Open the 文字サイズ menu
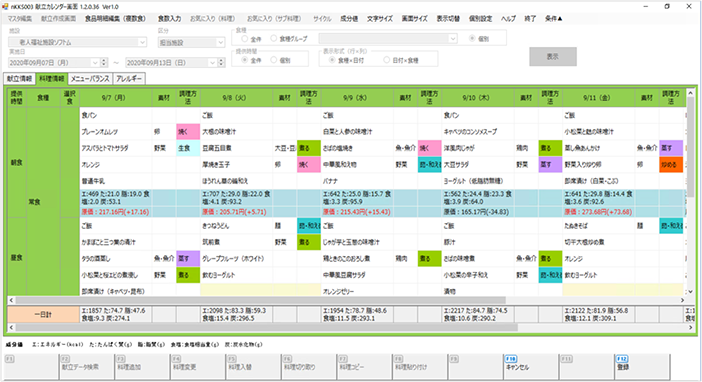This screenshot has height=382, width=702. point(380,19)
